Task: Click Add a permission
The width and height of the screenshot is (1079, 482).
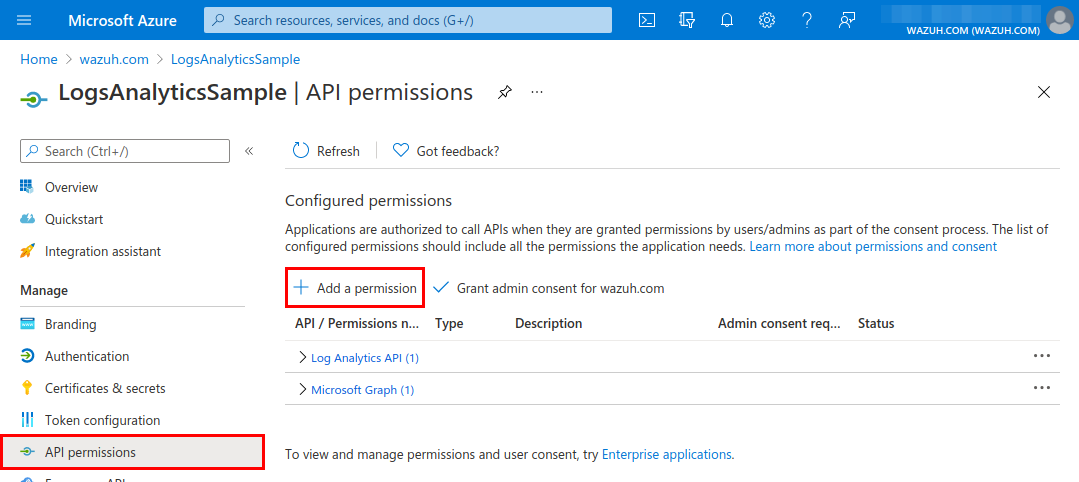Action: (355, 288)
